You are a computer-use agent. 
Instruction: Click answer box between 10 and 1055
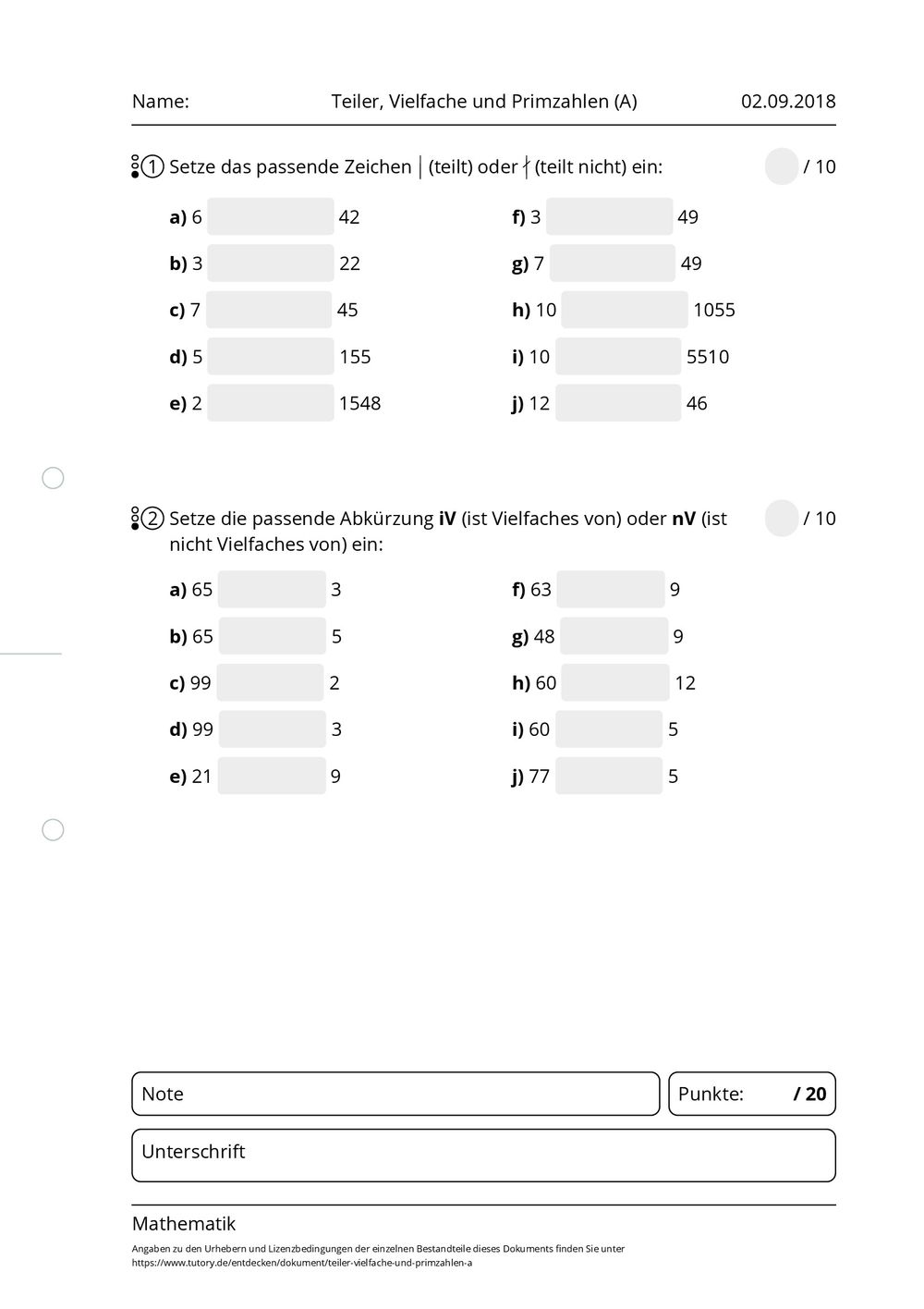[624, 310]
